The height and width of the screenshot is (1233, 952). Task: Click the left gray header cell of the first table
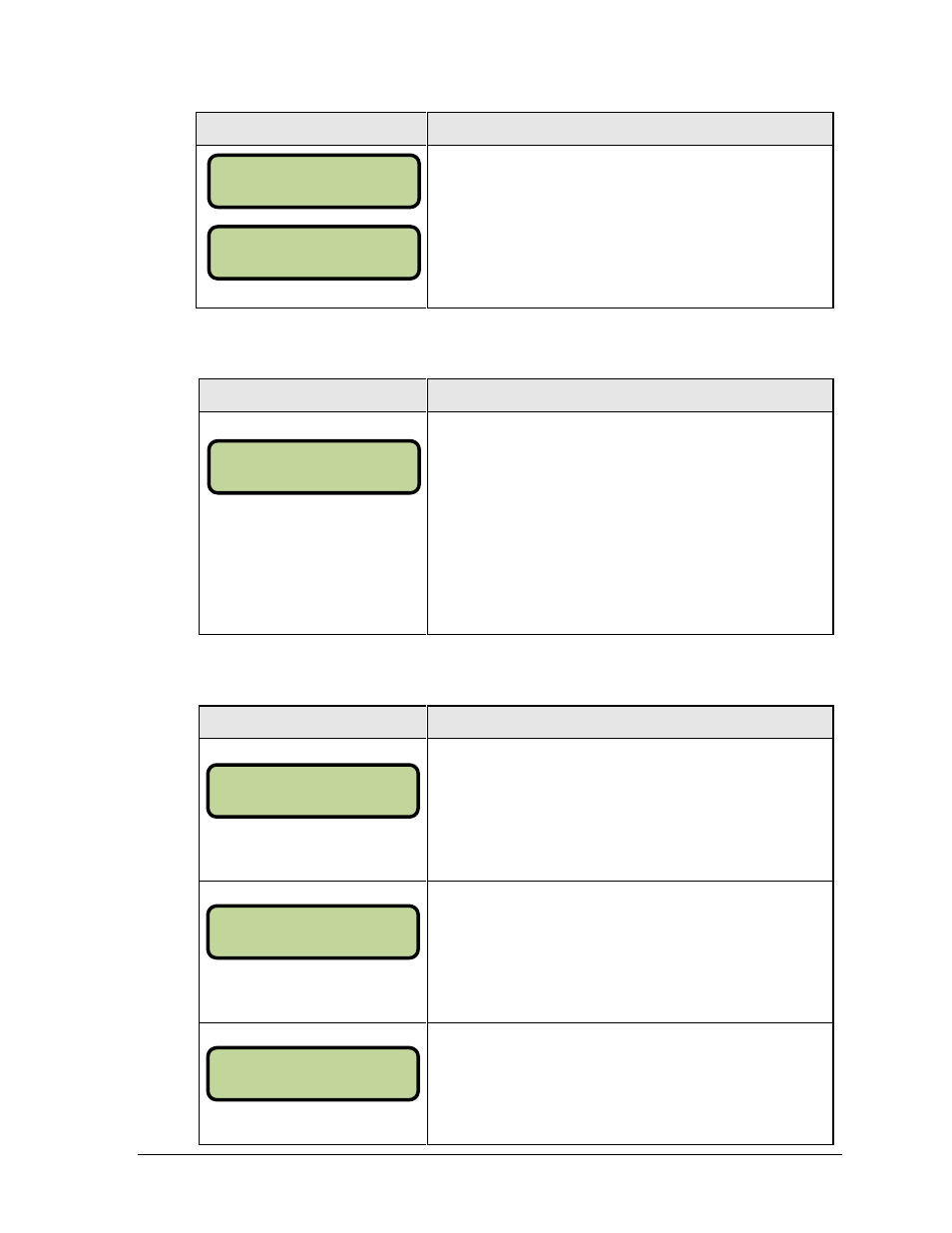[x=311, y=129]
